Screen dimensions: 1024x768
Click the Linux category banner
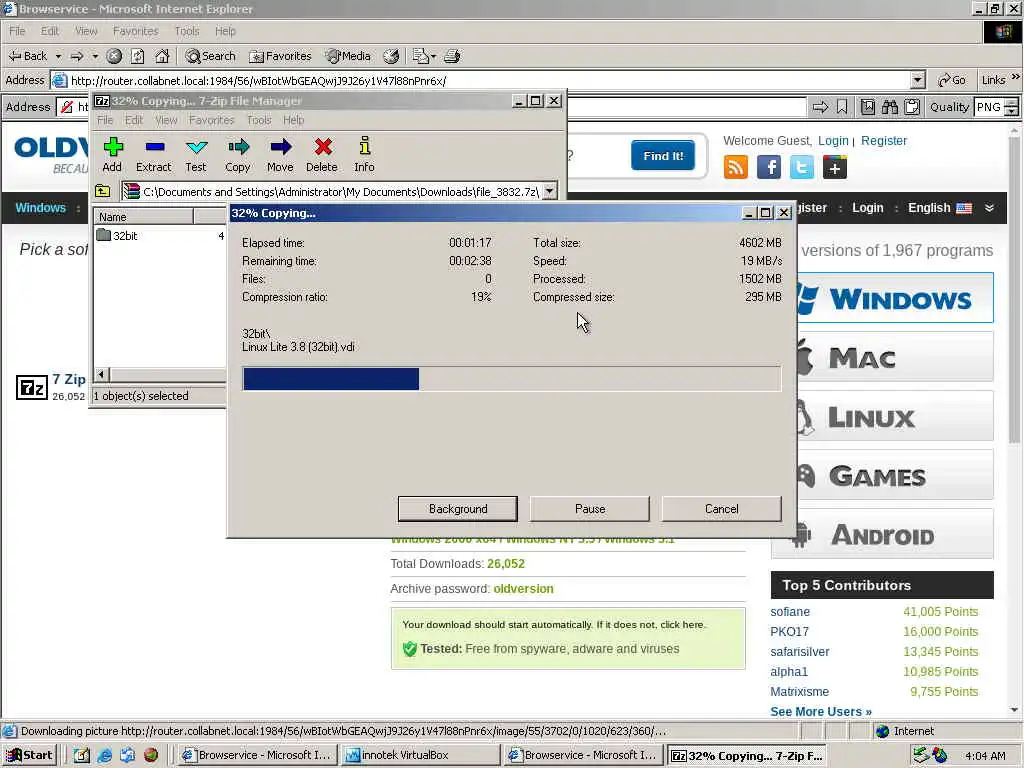click(895, 417)
